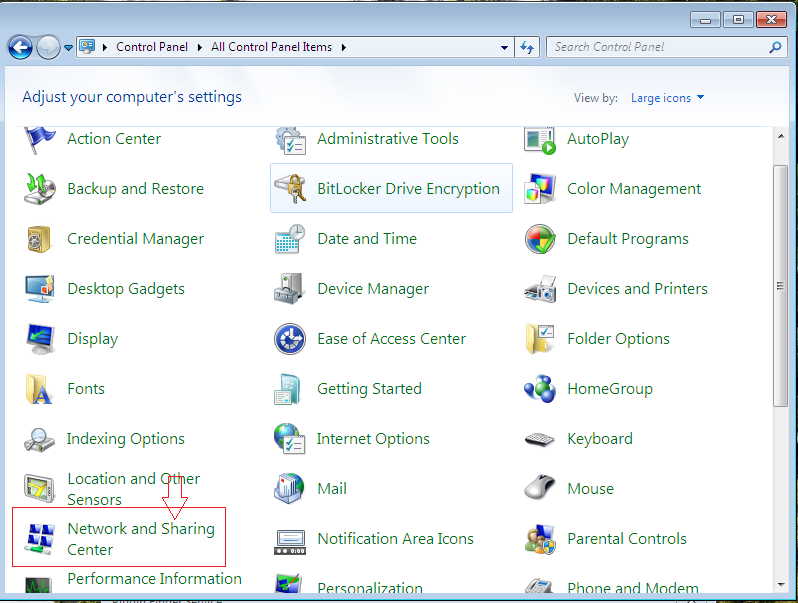Open the Administrative Tools link
This screenshot has width=798, height=603.
click(388, 139)
